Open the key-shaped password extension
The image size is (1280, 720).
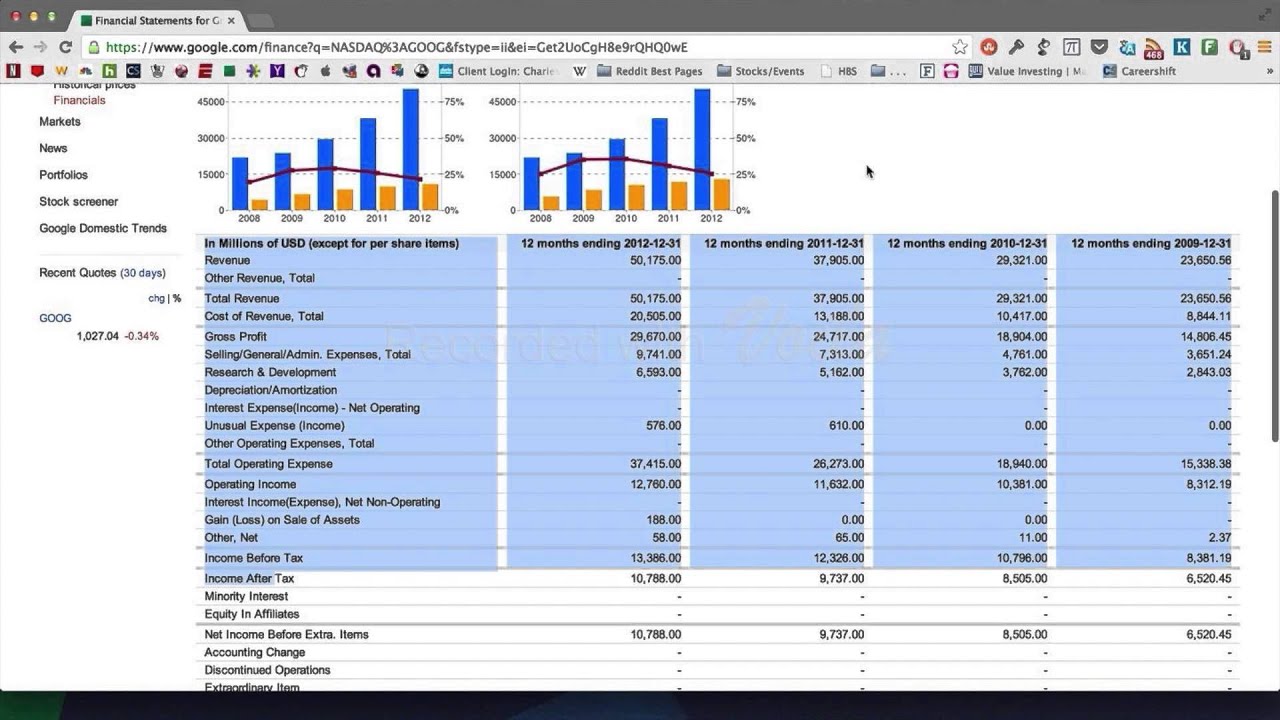pyautogui.click(x=1016, y=47)
